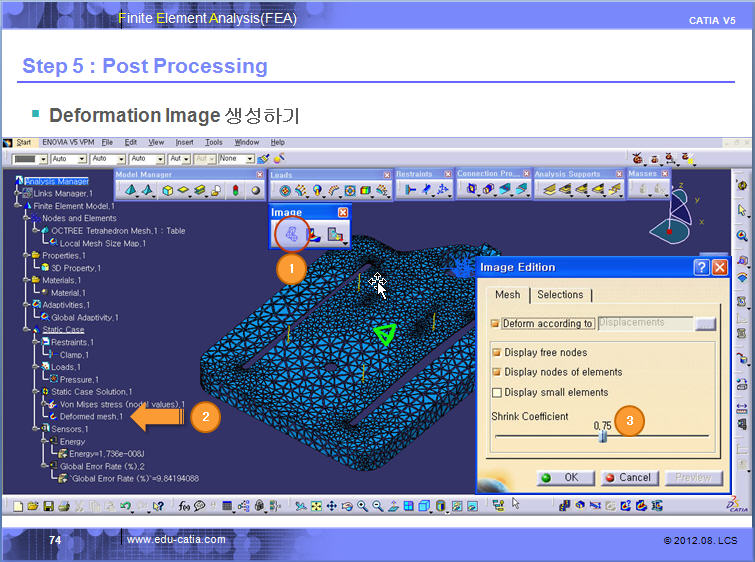This screenshot has height=562, width=755.
Task: Collapse the Sensors.1 tree node
Action: coord(33,428)
